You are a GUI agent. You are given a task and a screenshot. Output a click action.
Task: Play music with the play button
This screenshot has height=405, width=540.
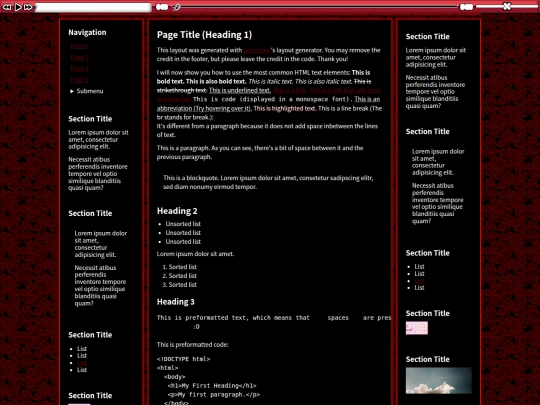(x=18, y=7)
